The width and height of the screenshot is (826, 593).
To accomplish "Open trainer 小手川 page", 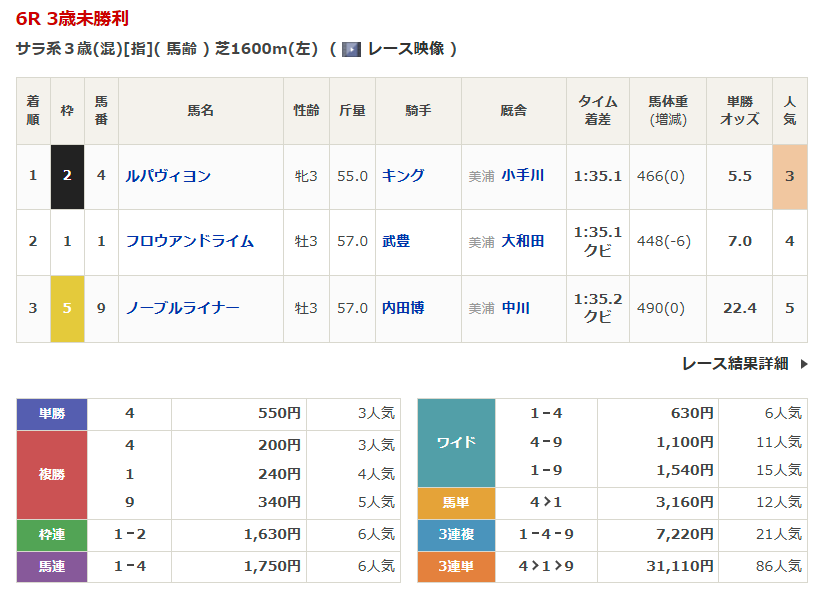I will click(x=523, y=176).
